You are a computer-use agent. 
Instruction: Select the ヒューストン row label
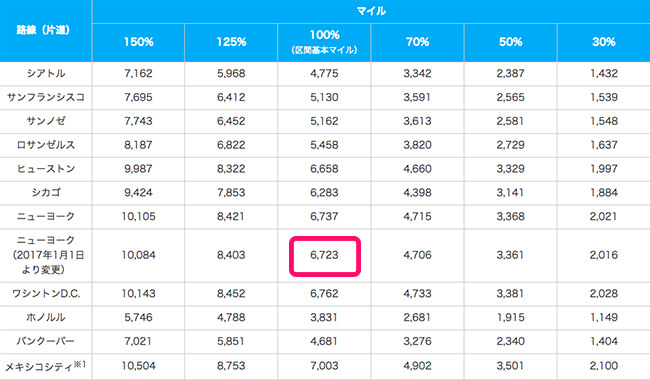tap(46, 169)
